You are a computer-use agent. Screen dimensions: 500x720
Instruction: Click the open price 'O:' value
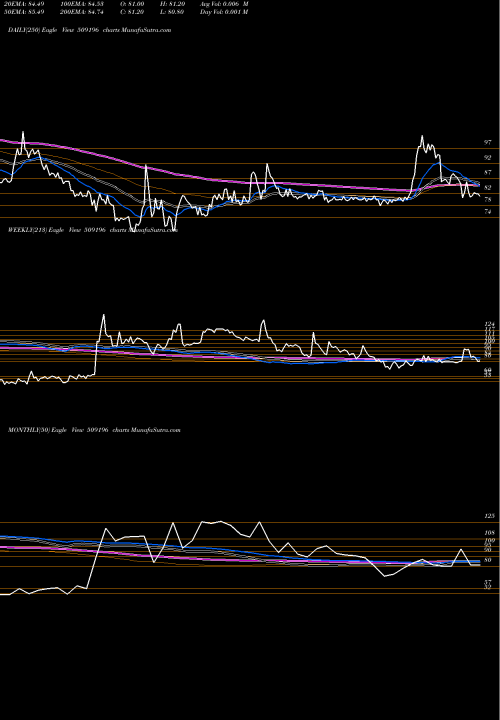click(x=133, y=4)
